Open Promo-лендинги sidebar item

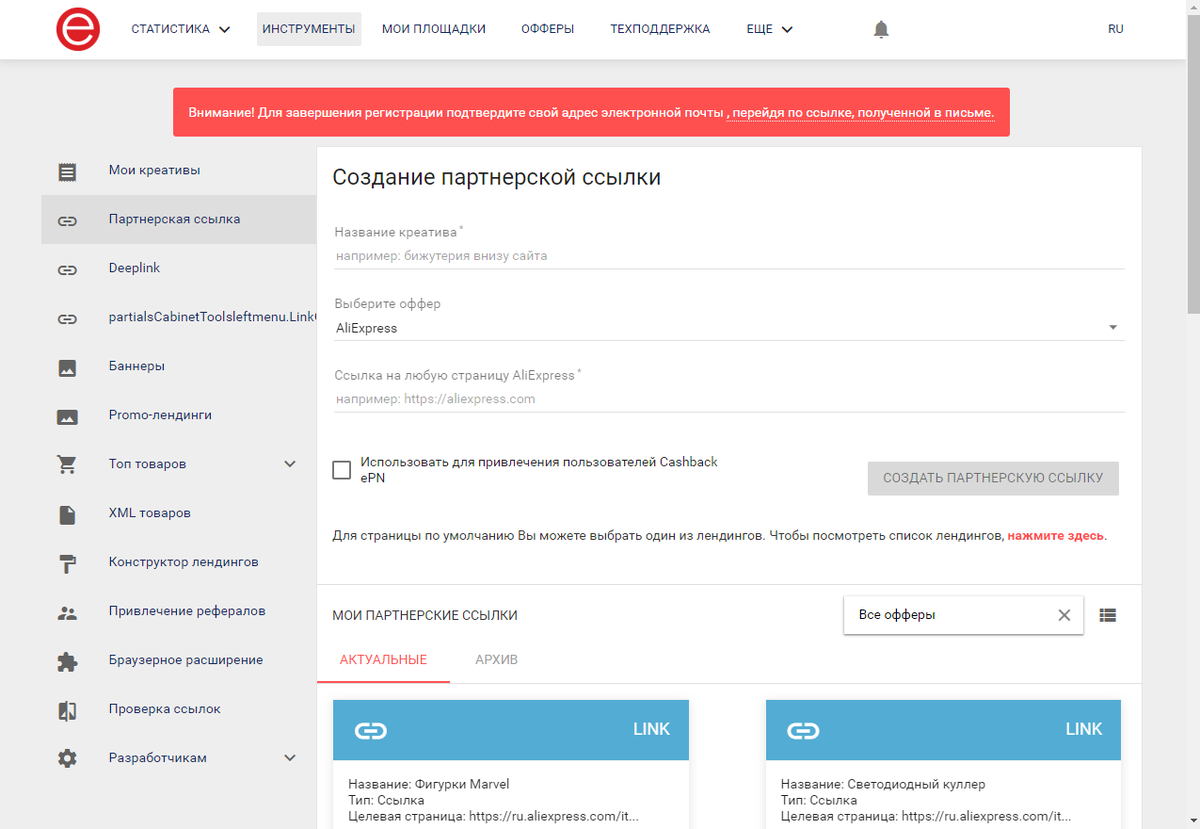tap(178, 416)
